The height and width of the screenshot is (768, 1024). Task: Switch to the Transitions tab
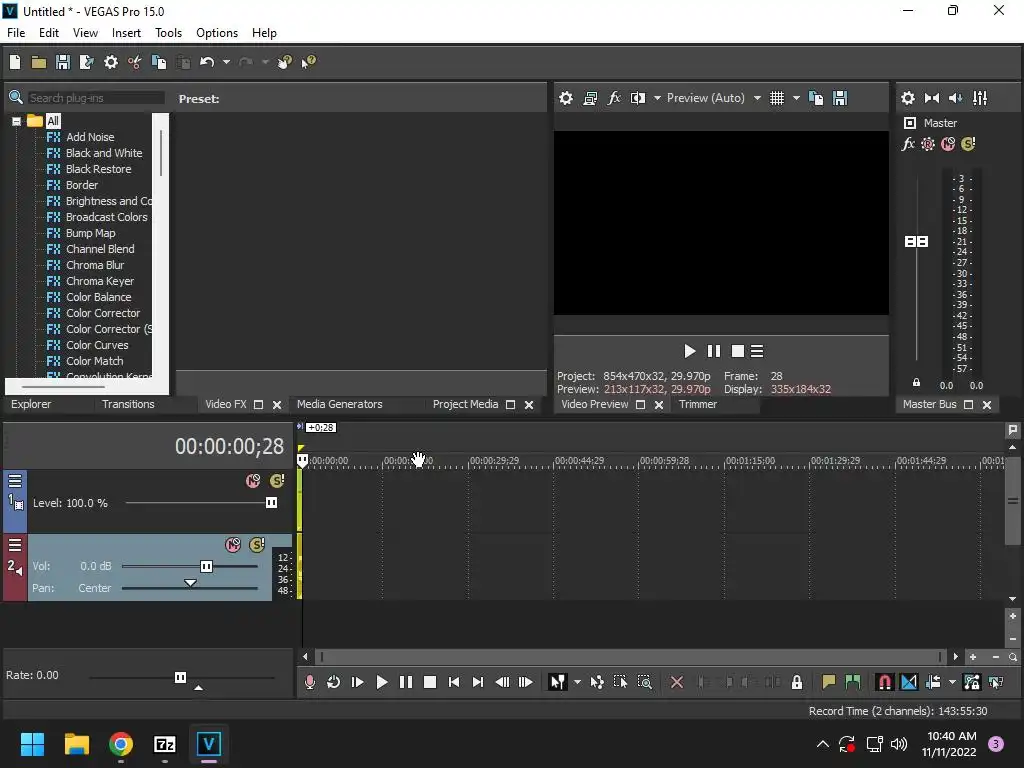(x=128, y=404)
